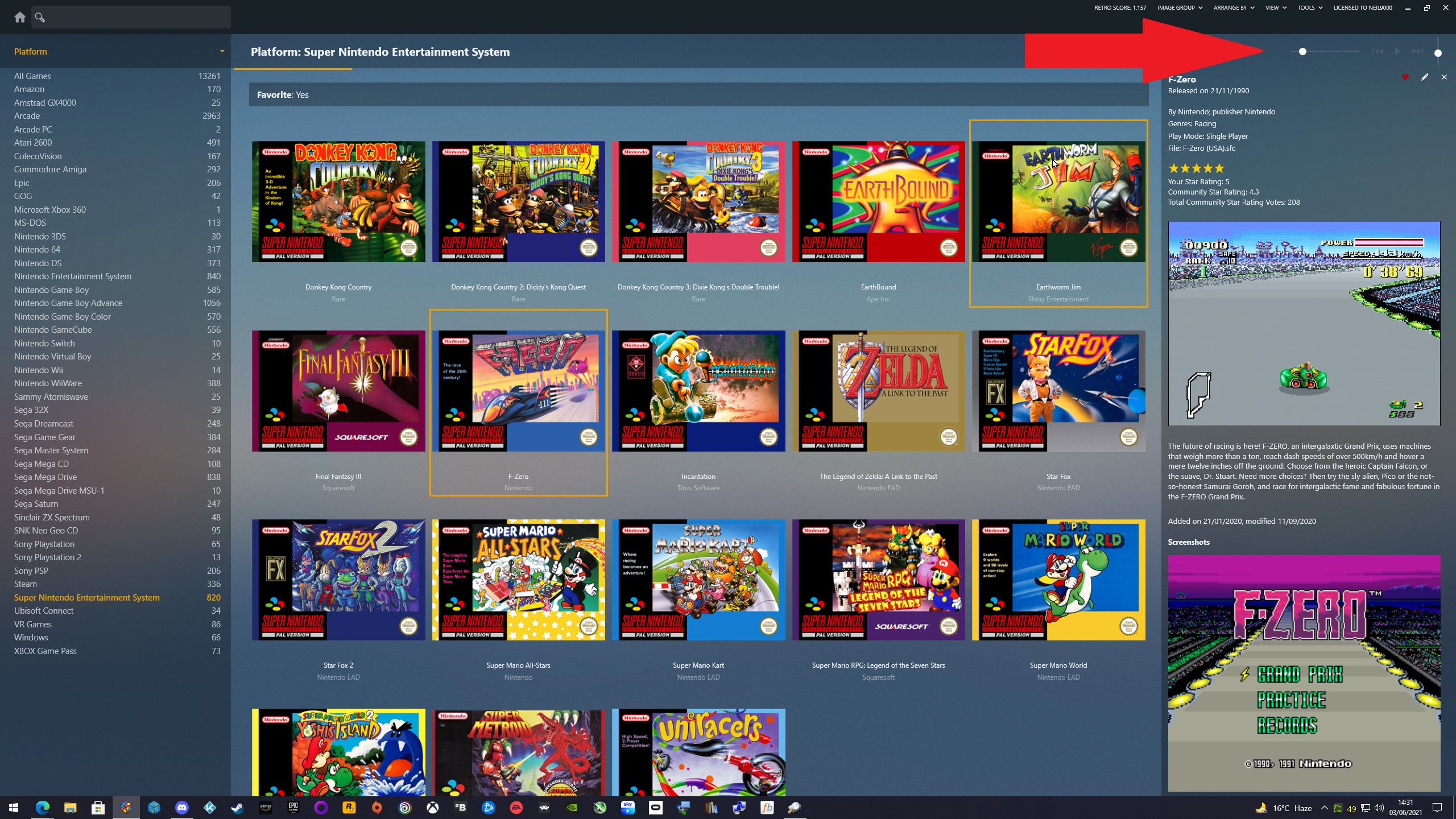The image size is (1456, 819).
Task: Select Nintendo 64 platform
Action: tap(117, 250)
